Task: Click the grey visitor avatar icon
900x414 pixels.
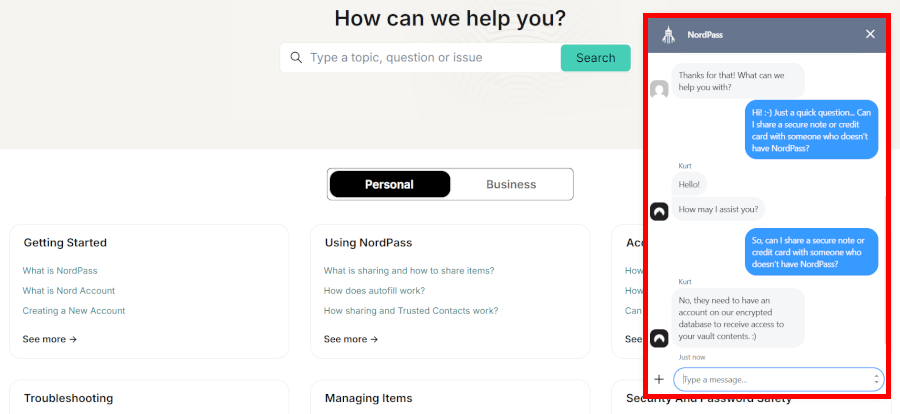Action: point(659,90)
